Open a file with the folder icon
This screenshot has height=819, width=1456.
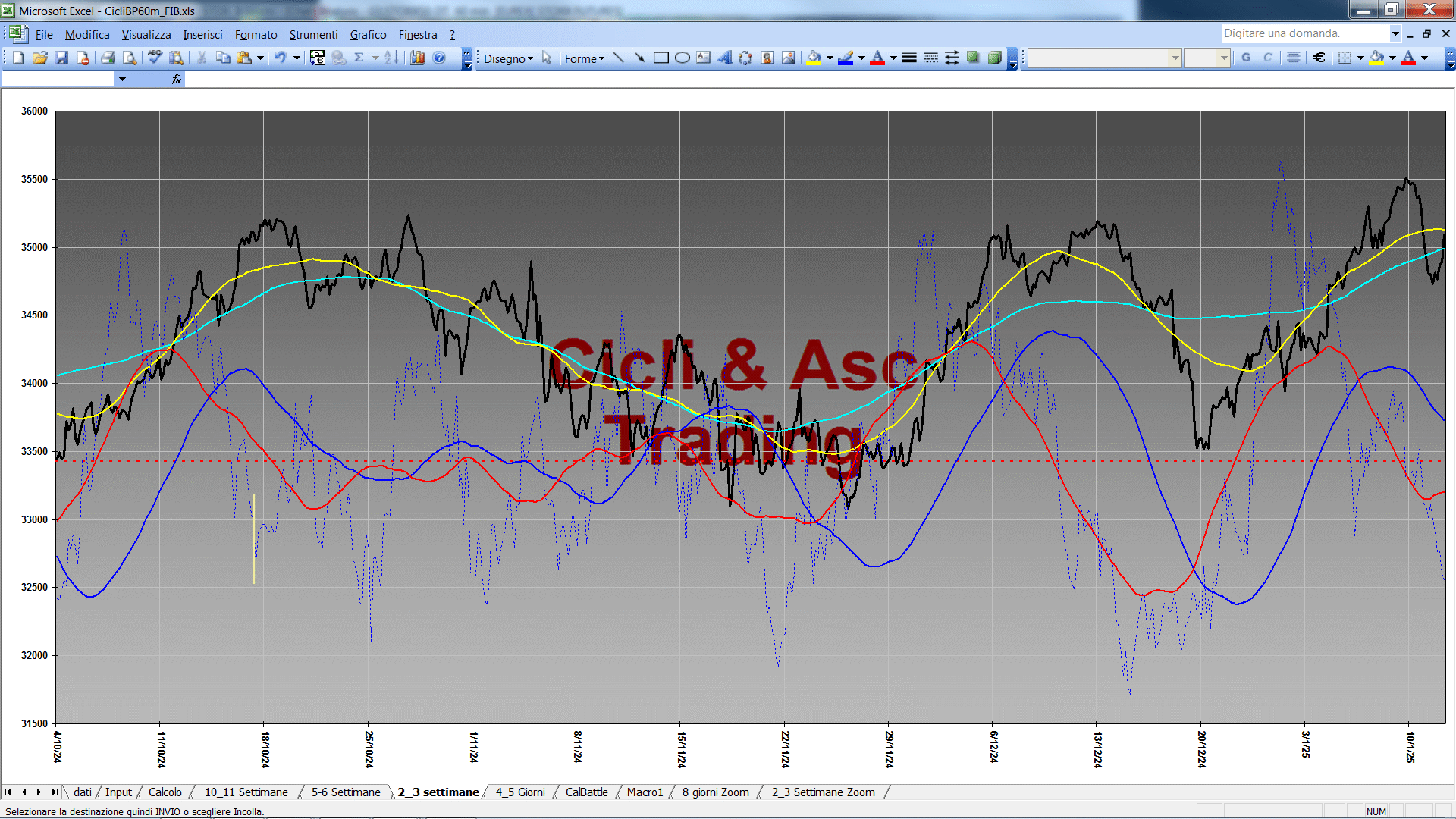click(x=40, y=58)
